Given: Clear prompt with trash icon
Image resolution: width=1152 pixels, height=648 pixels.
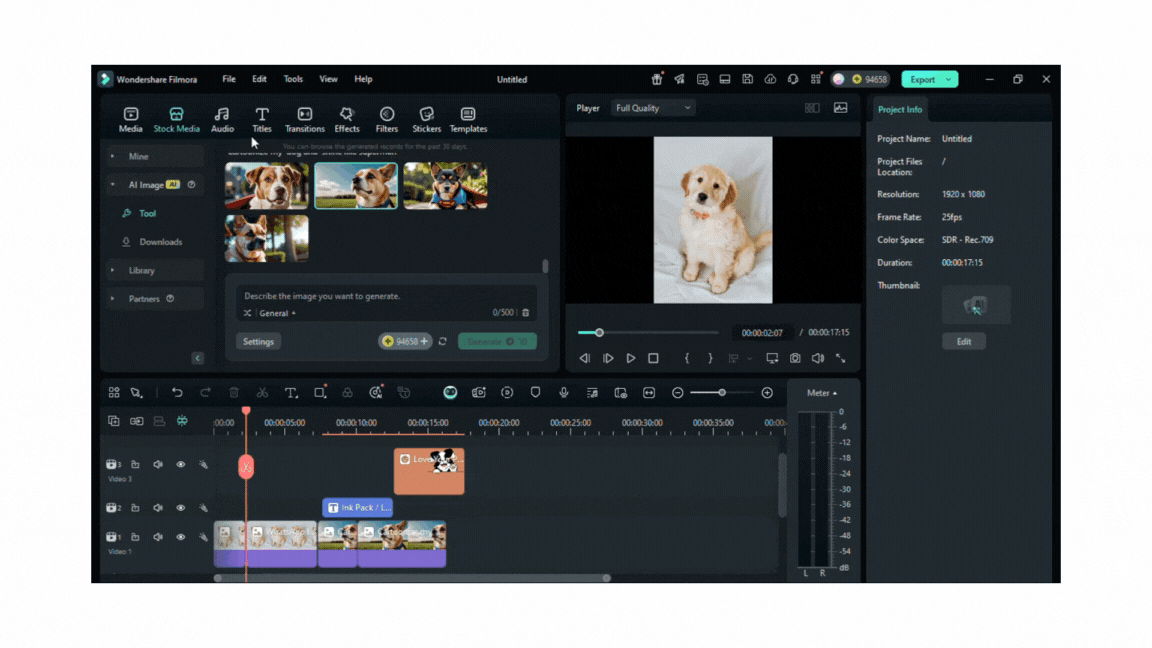Looking at the screenshot, I should click(525, 313).
